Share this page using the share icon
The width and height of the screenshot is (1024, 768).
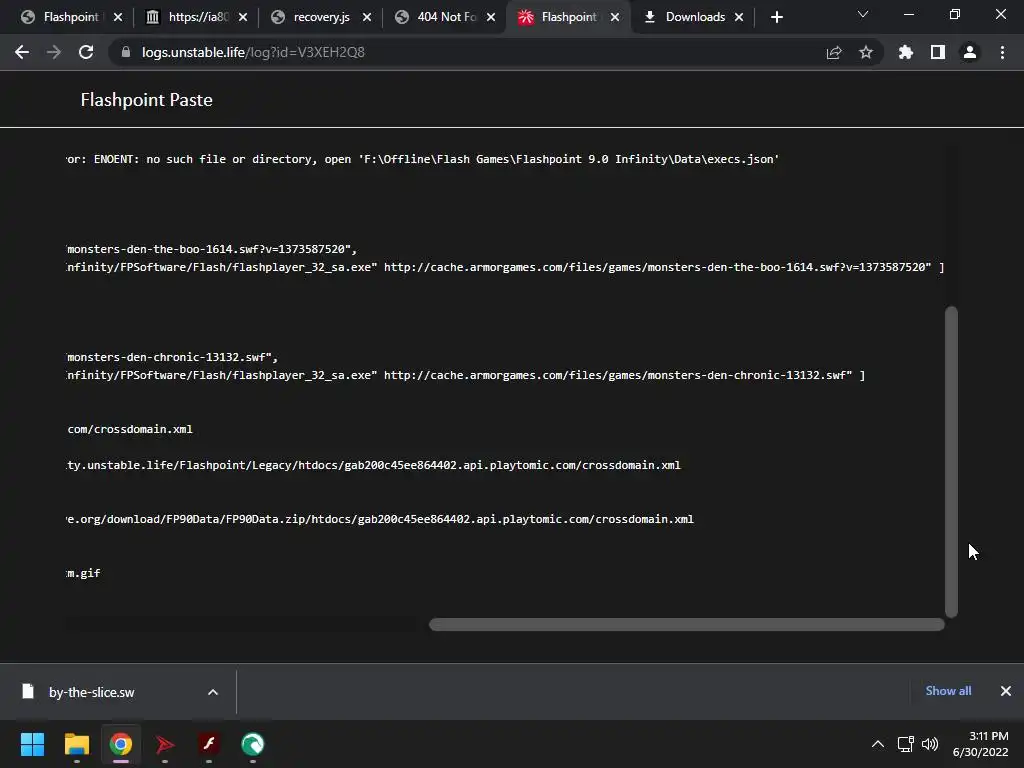[x=834, y=52]
